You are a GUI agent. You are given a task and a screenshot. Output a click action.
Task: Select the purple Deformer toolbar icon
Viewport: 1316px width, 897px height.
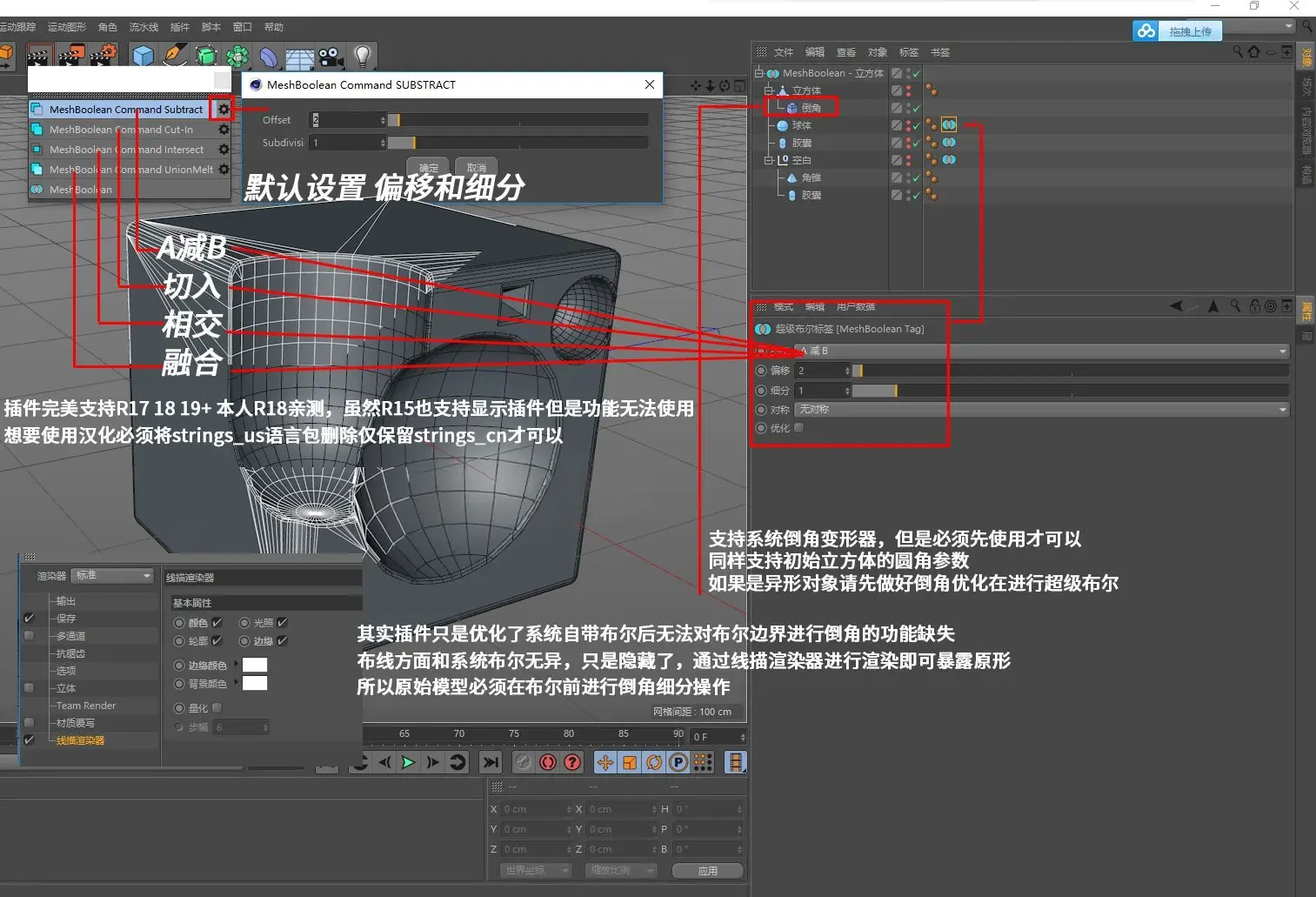point(269,56)
